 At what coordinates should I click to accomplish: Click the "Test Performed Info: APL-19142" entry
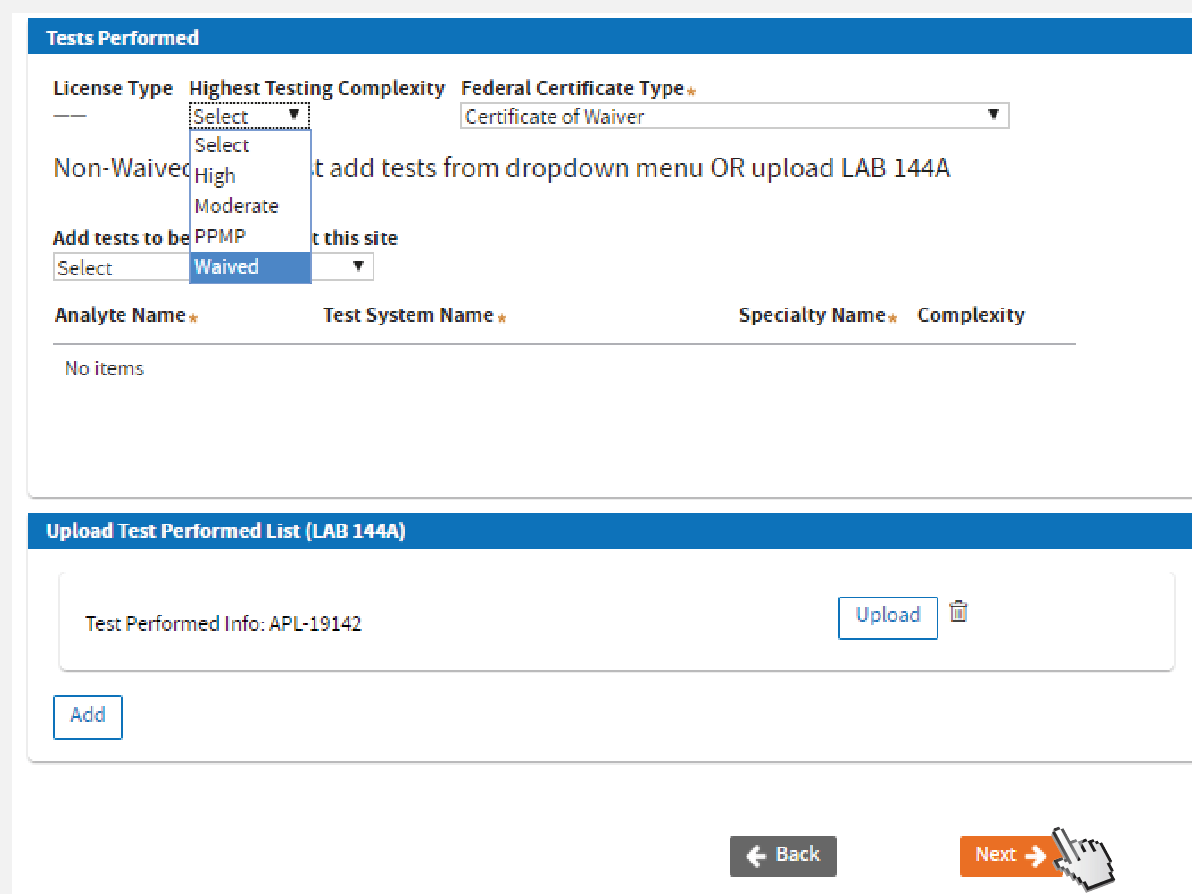[224, 624]
